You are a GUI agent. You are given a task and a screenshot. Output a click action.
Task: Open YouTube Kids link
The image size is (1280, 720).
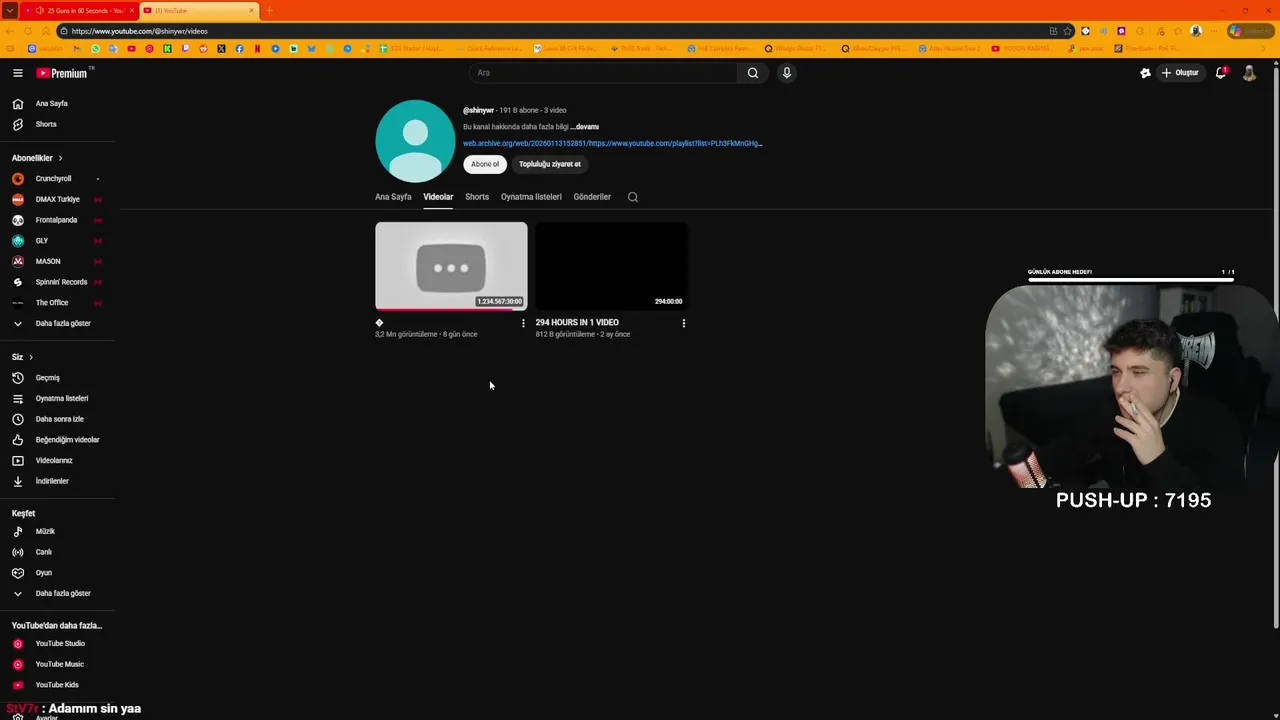coord(58,685)
